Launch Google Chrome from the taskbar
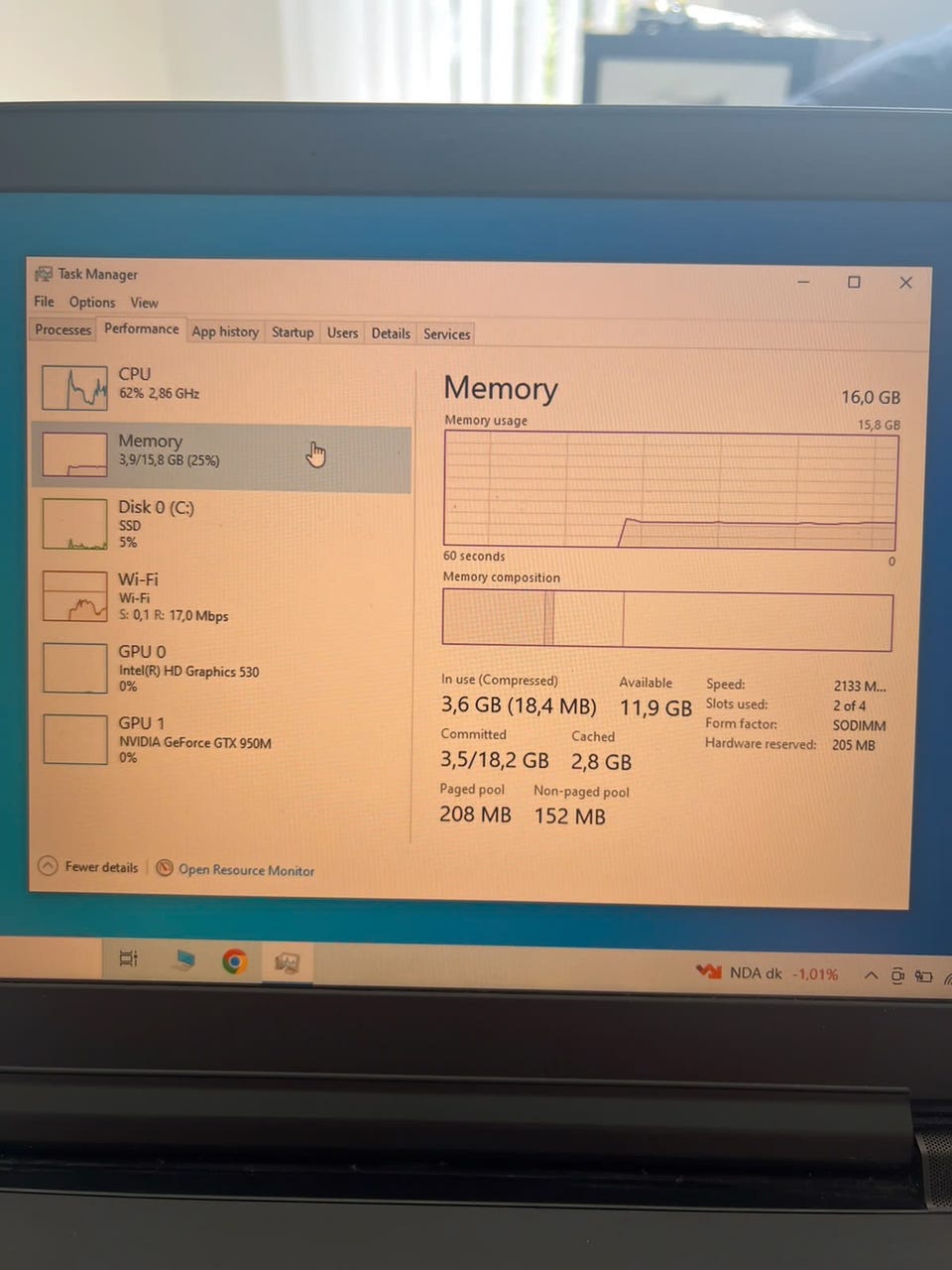Viewport: 952px width, 1270px height. [x=235, y=960]
